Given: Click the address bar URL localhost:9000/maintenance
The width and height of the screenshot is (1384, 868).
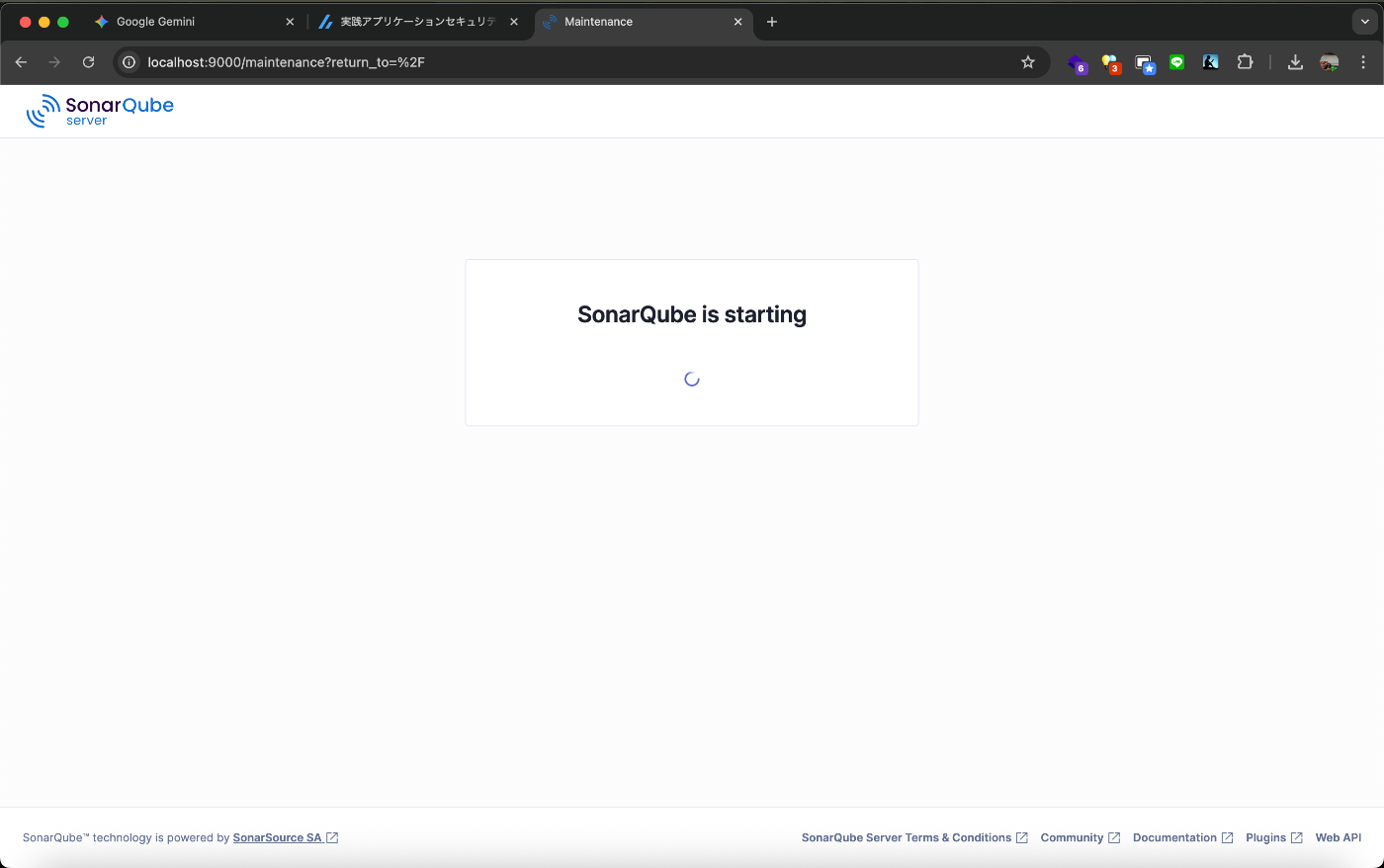Looking at the screenshot, I should tap(287, 62).
